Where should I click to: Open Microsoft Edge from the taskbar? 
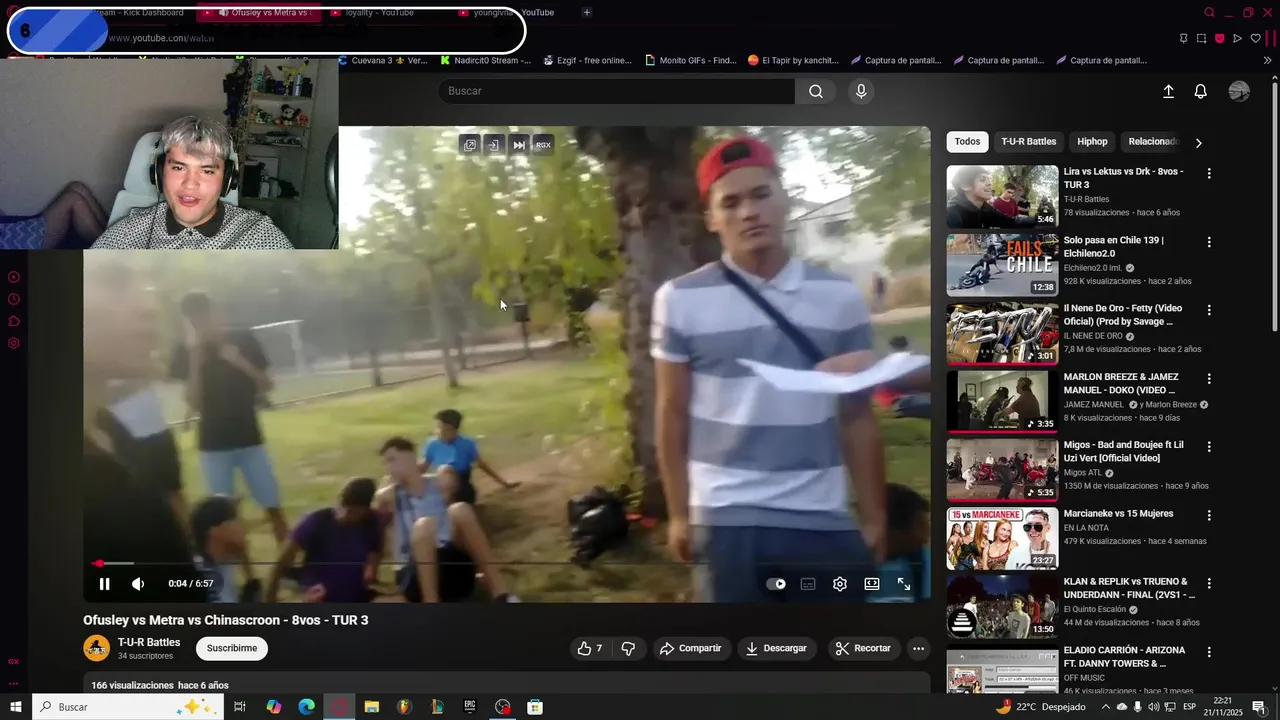point(306,707)
